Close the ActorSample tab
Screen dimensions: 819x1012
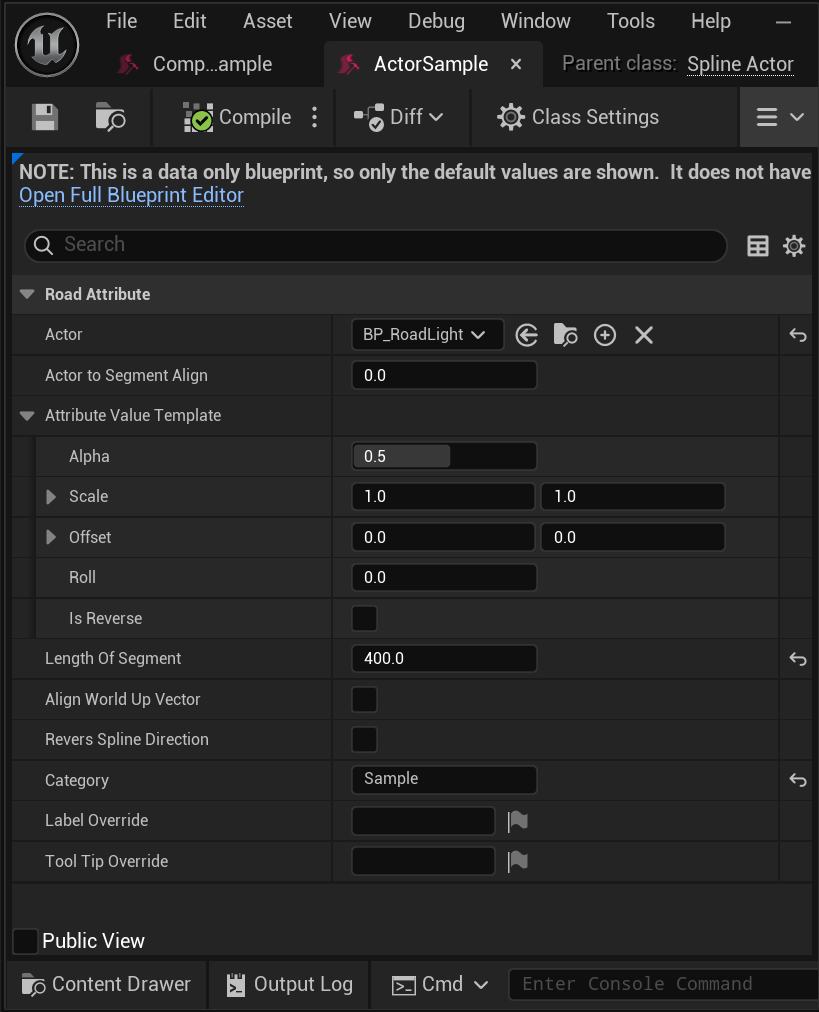click(516, 65)
